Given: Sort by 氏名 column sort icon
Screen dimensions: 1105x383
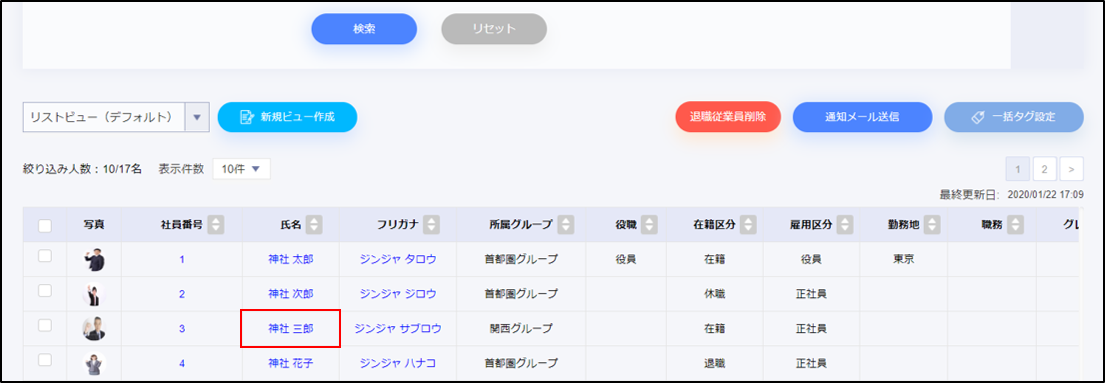Looking at the screenshot, I should 315,225.
